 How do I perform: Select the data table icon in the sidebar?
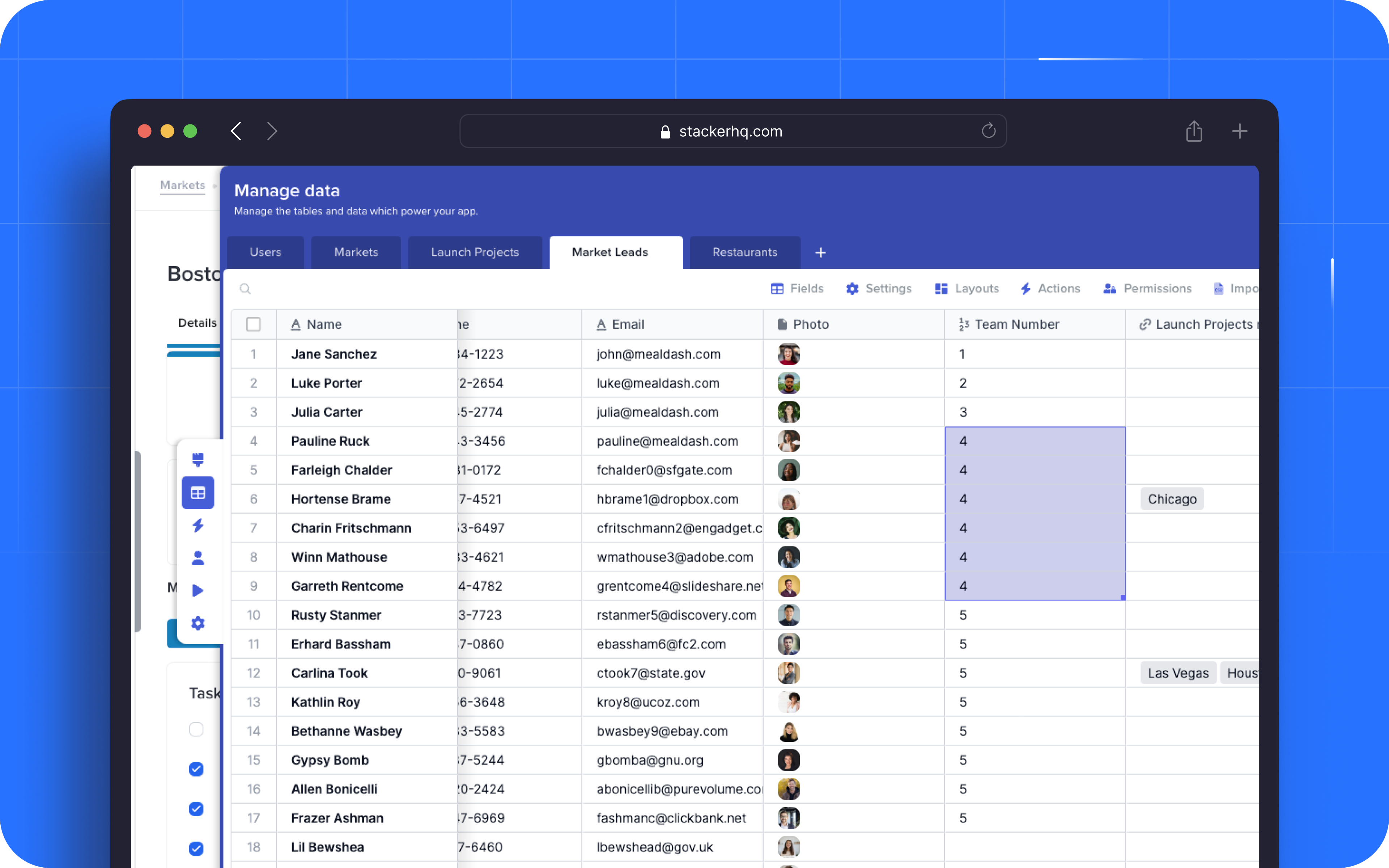[198, 493]
